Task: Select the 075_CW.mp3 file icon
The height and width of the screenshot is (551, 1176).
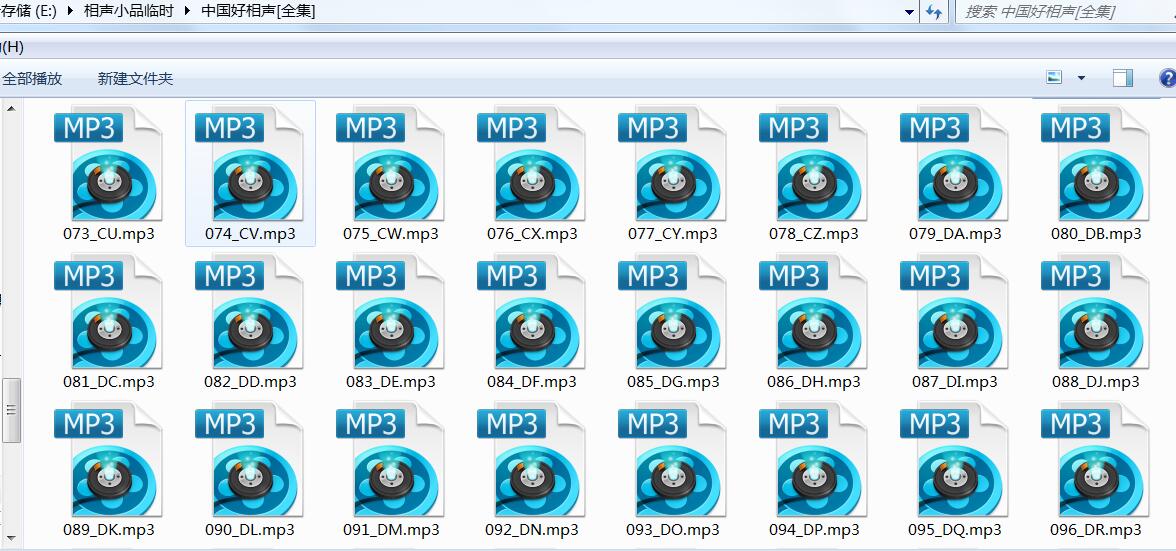Action: click(x=390, y=163)
